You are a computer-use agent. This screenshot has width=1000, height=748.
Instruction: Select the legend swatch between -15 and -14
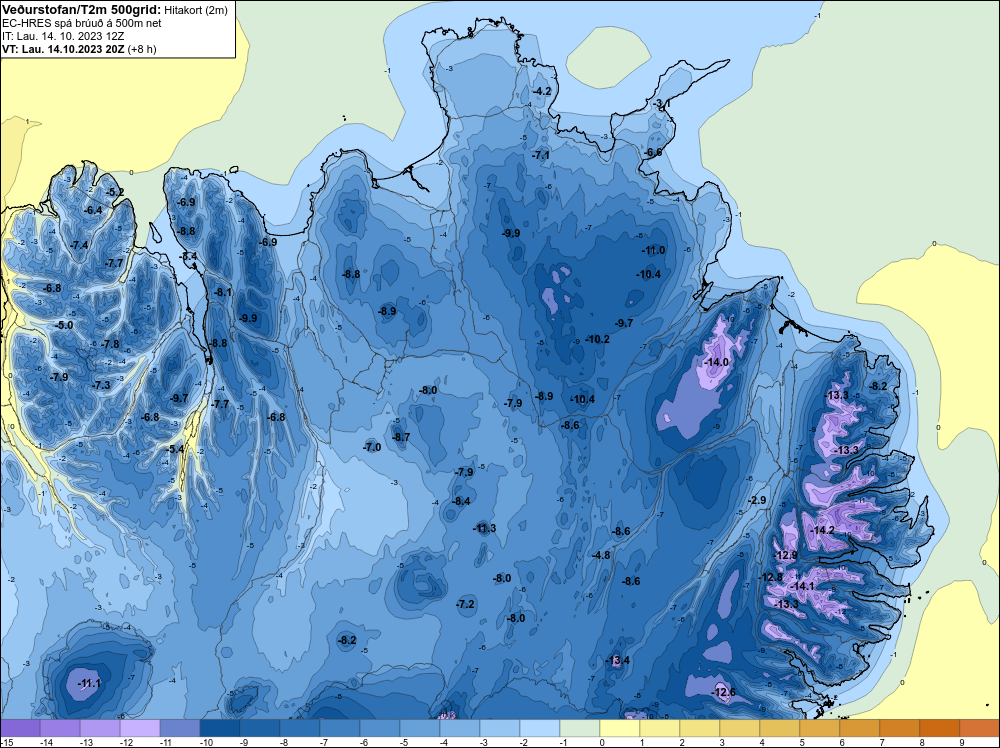20,728
